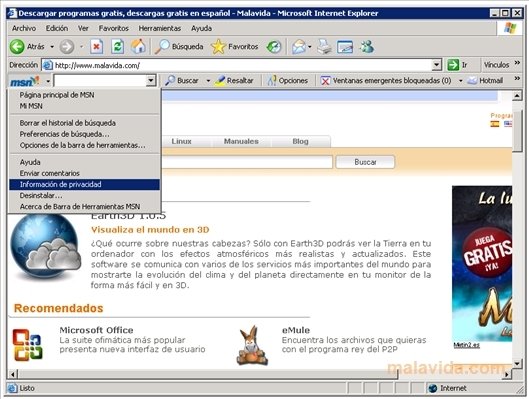Open the Archivo menu

[24, 28]
